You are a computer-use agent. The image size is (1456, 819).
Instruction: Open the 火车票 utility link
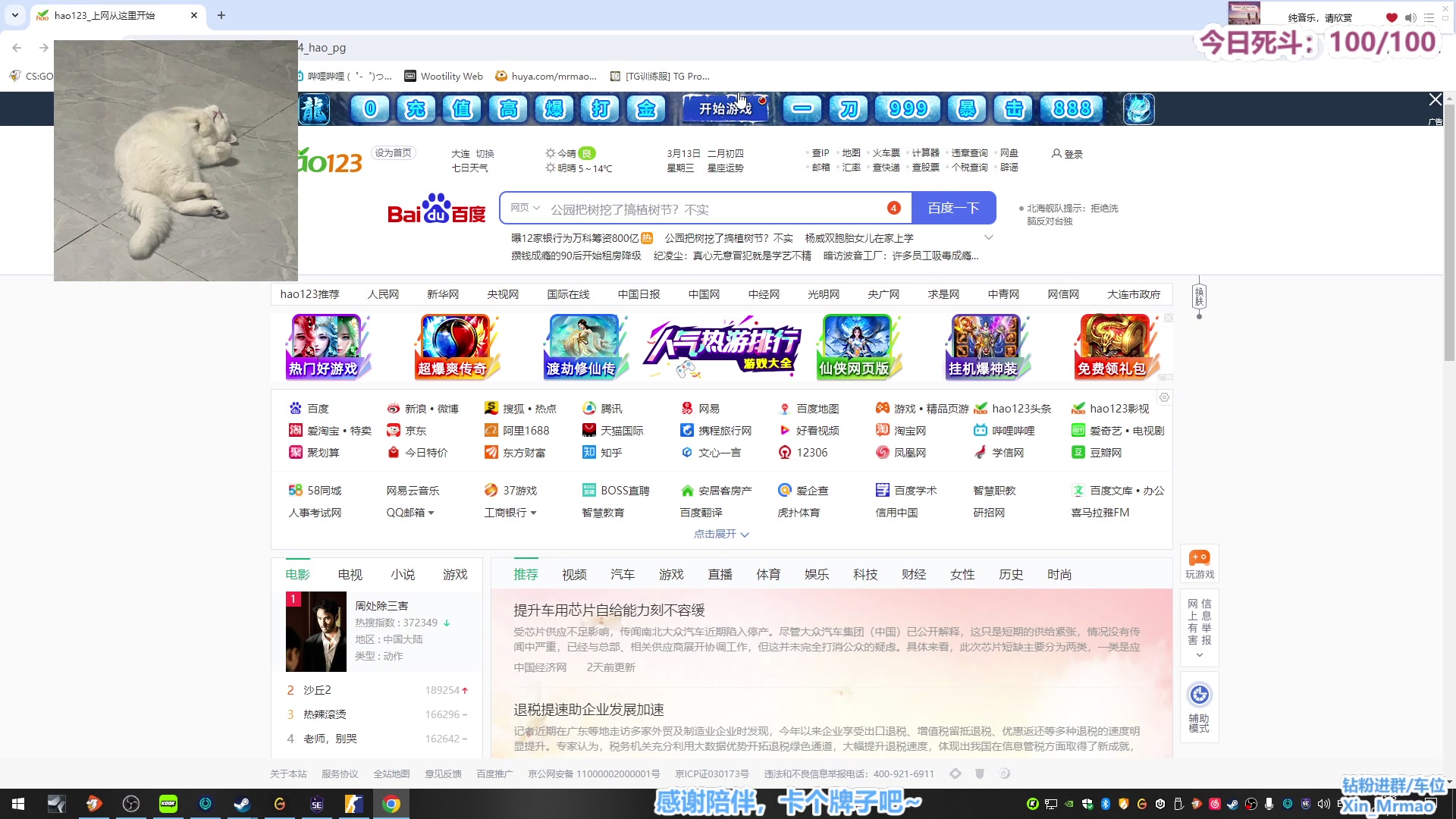(x=885, y=153)
